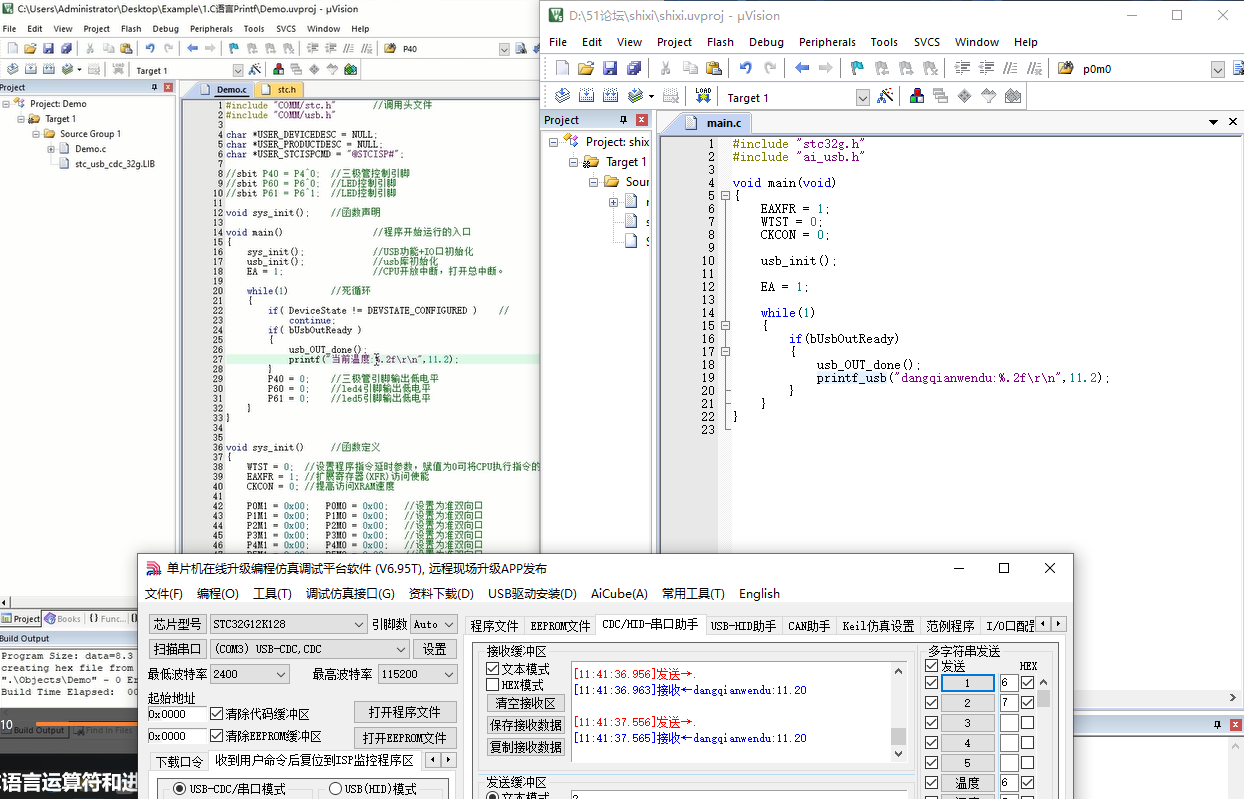Screen dimensions: 1244x799
Task: Paste from clipboard in shixi µVision toolbar
Action: click(713, 68)
